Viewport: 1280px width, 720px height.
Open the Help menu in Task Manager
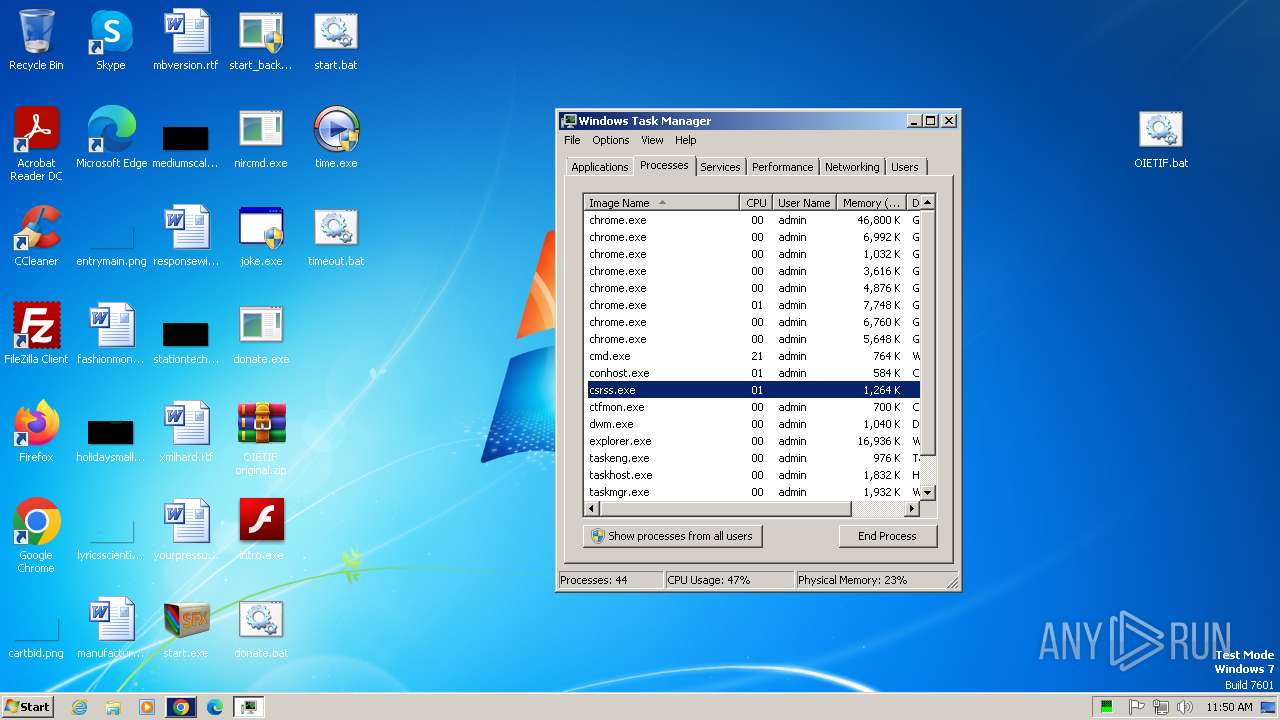point(685,140)
